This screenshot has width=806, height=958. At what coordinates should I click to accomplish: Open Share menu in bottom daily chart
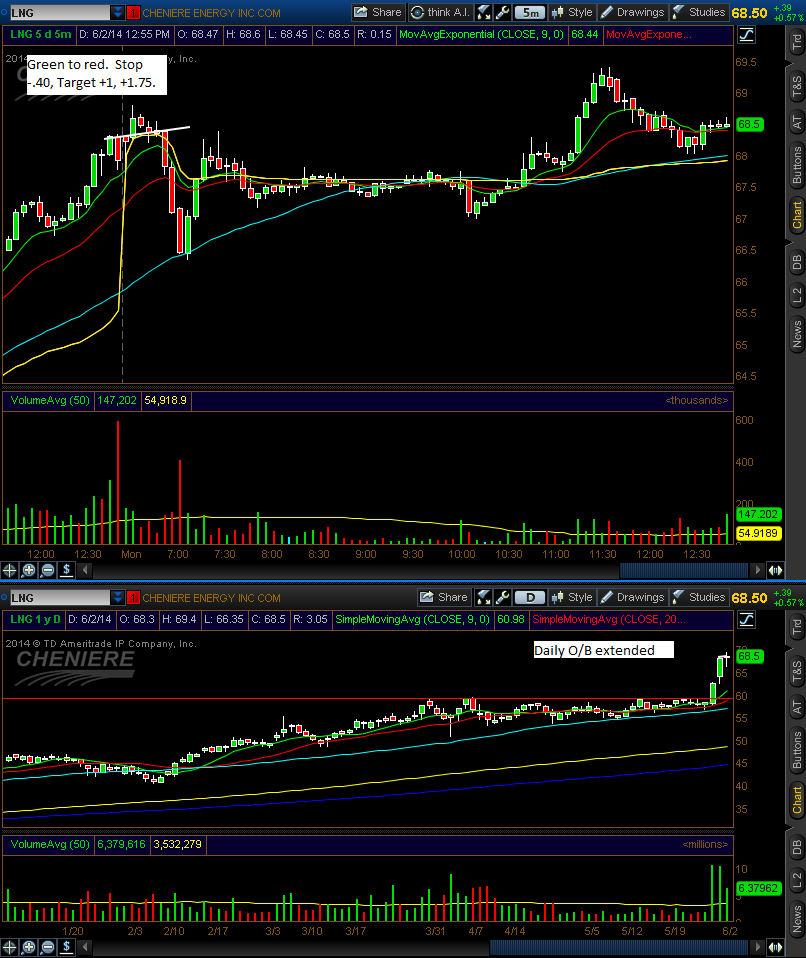(444, 598)
